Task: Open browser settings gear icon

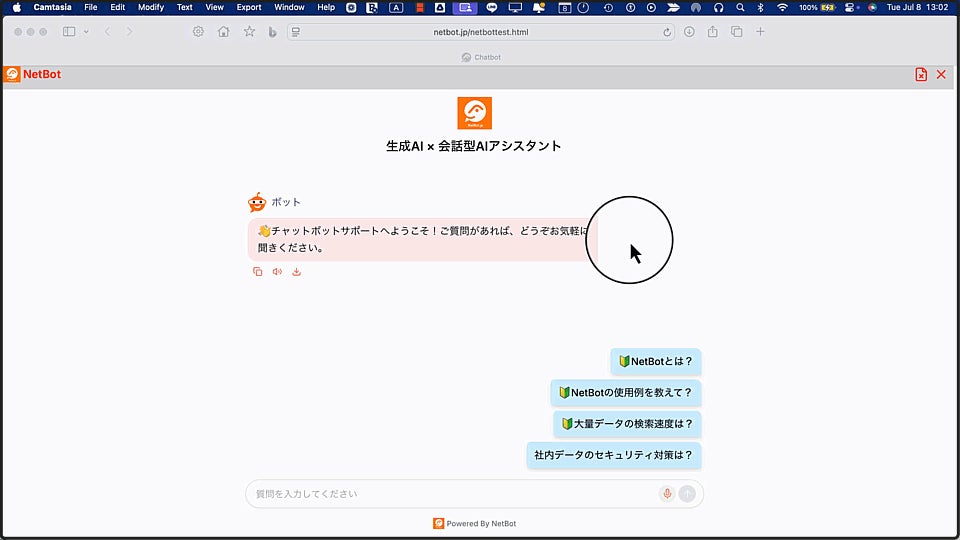Action: pos(198,32)
